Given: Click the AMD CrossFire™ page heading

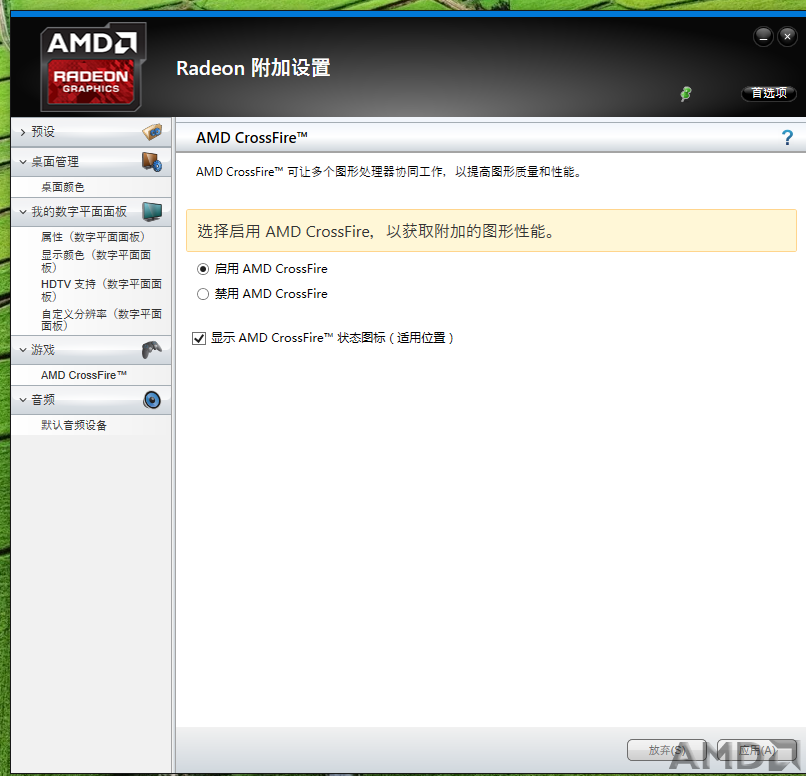Looking at the screenshot, I should point(252,138).
